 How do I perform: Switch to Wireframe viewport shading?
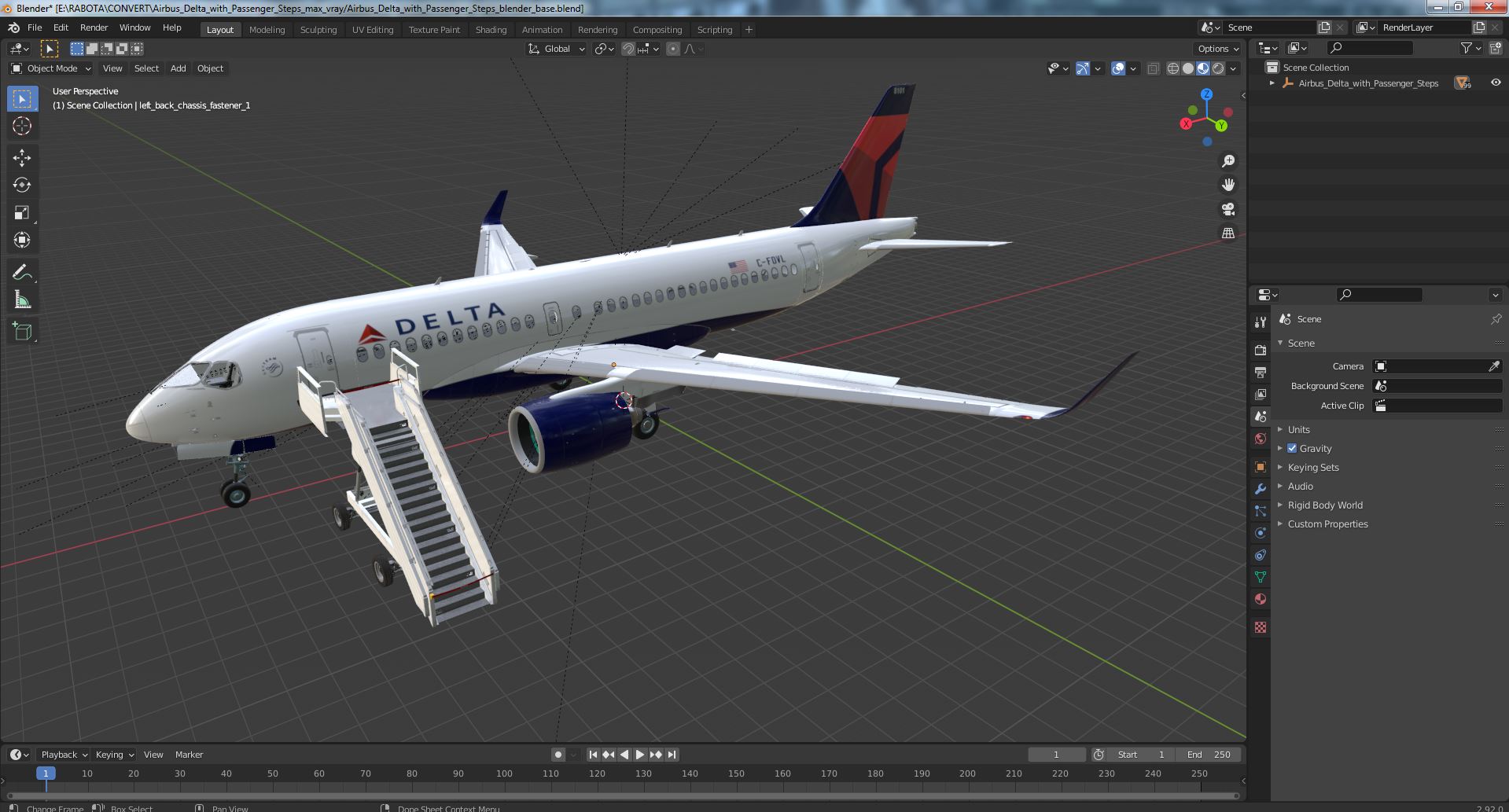pyautogui.click(x=1173, y=68)
